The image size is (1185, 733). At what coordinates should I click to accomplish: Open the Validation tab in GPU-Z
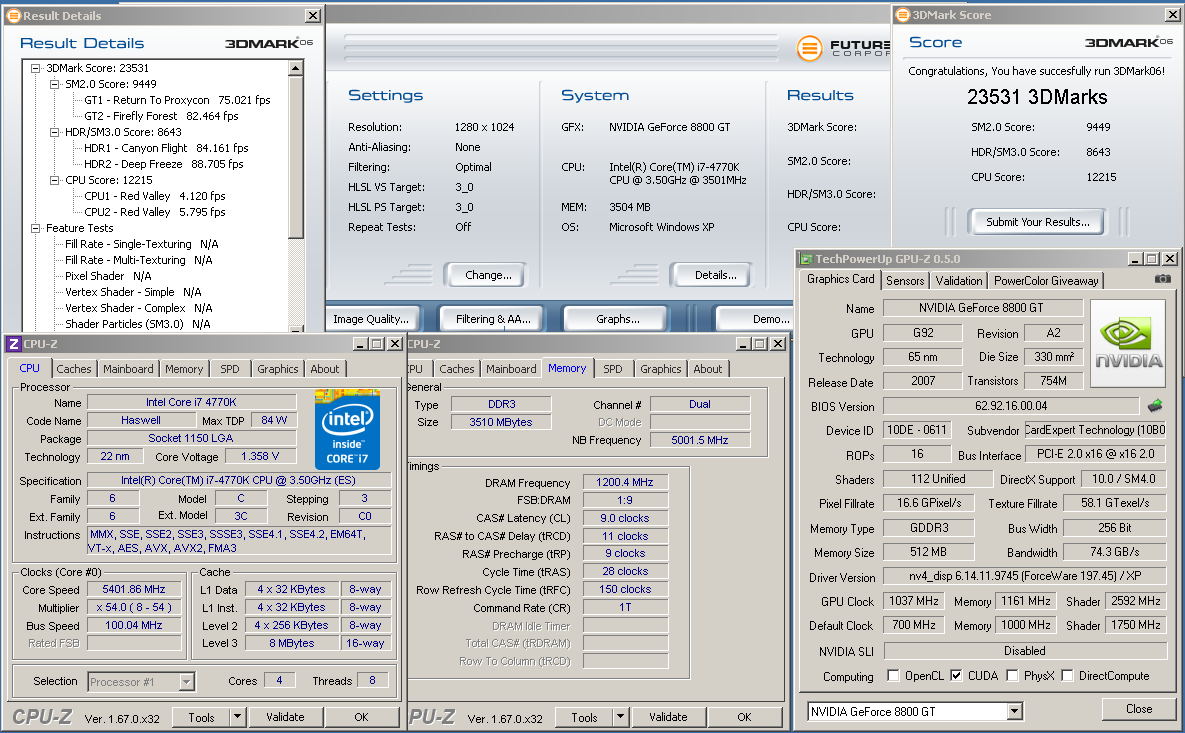tap(958, 280)
